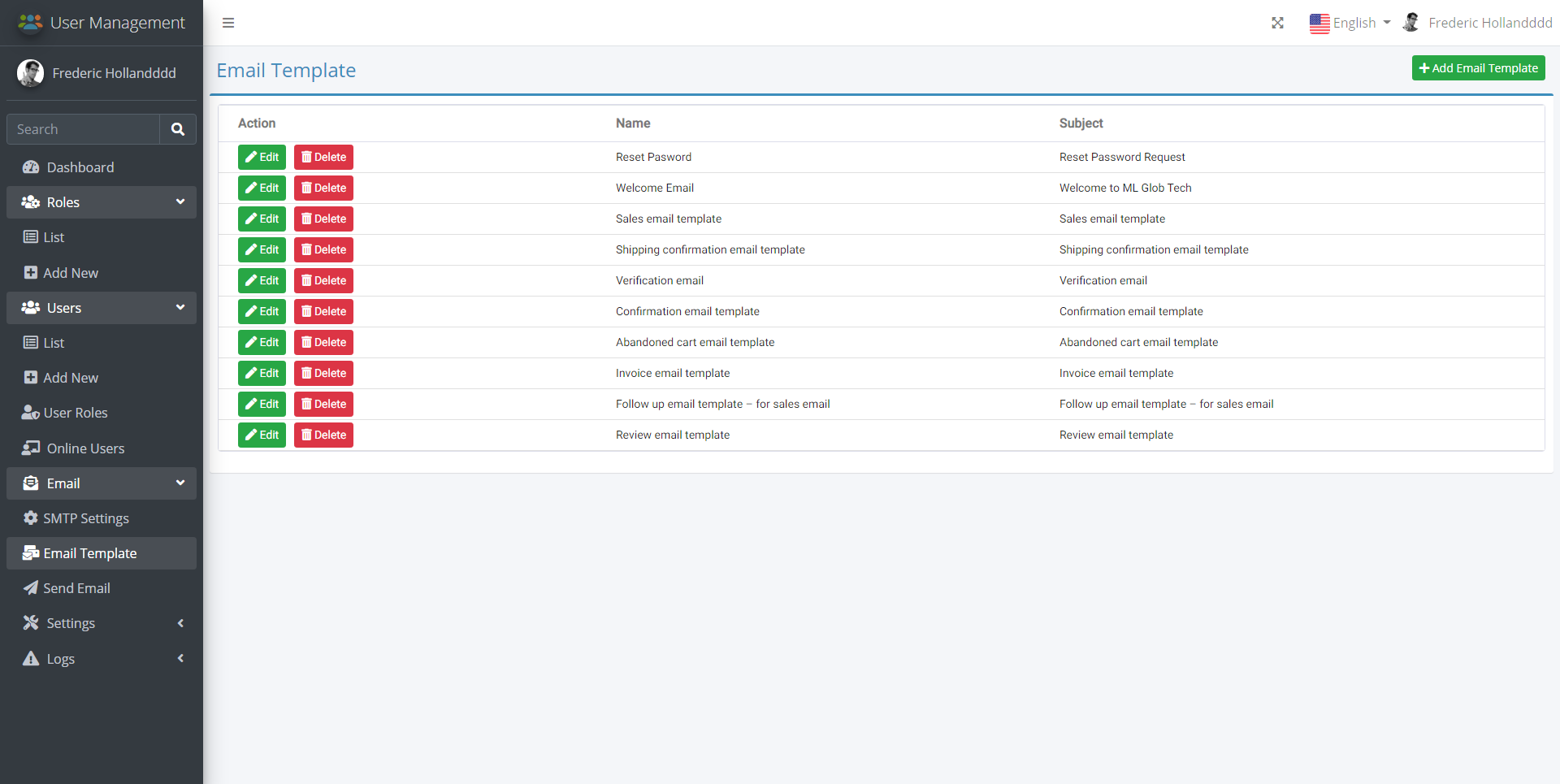Select Email Template in sidebar
This screenshot has width=1560, height=784.
point(102,553)
